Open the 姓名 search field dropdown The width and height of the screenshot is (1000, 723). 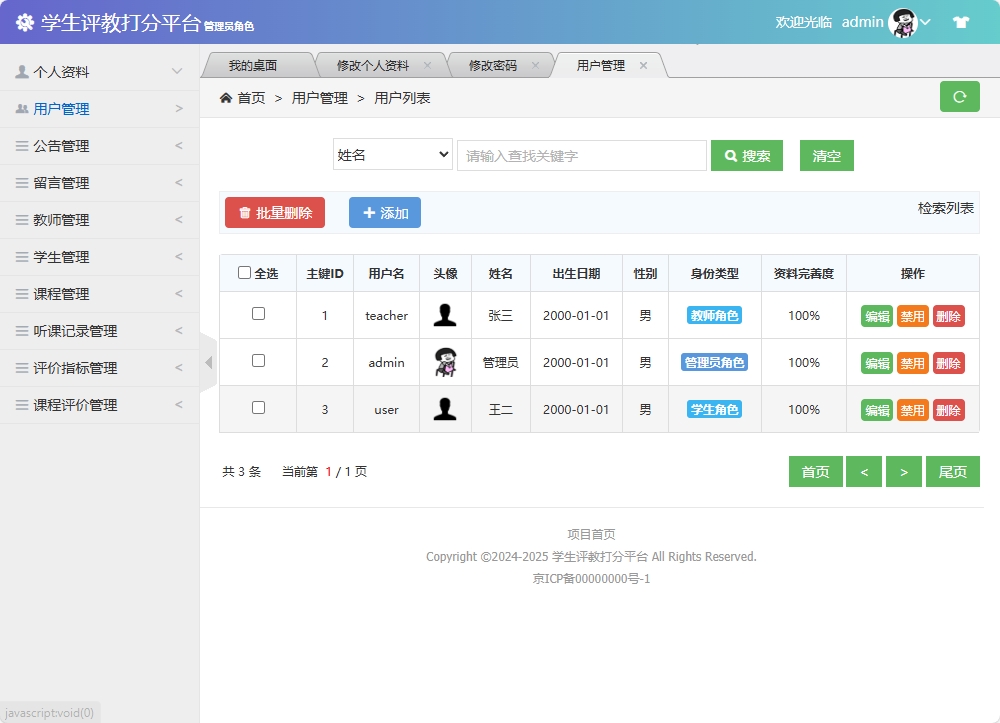tap(392, 155)
